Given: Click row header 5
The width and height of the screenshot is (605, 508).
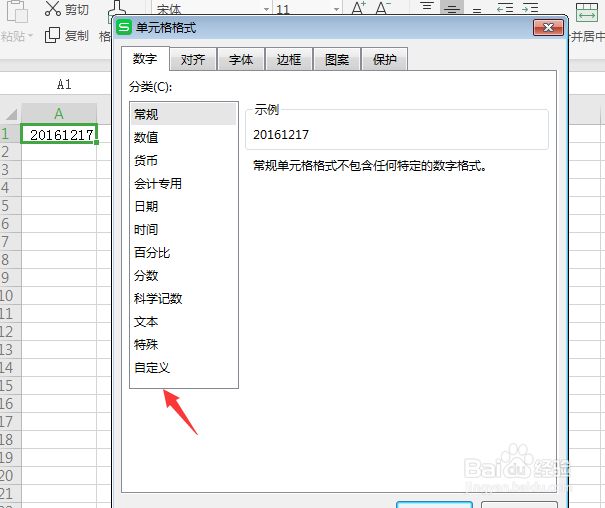Looking at the screenshot, I should point(10,206).
